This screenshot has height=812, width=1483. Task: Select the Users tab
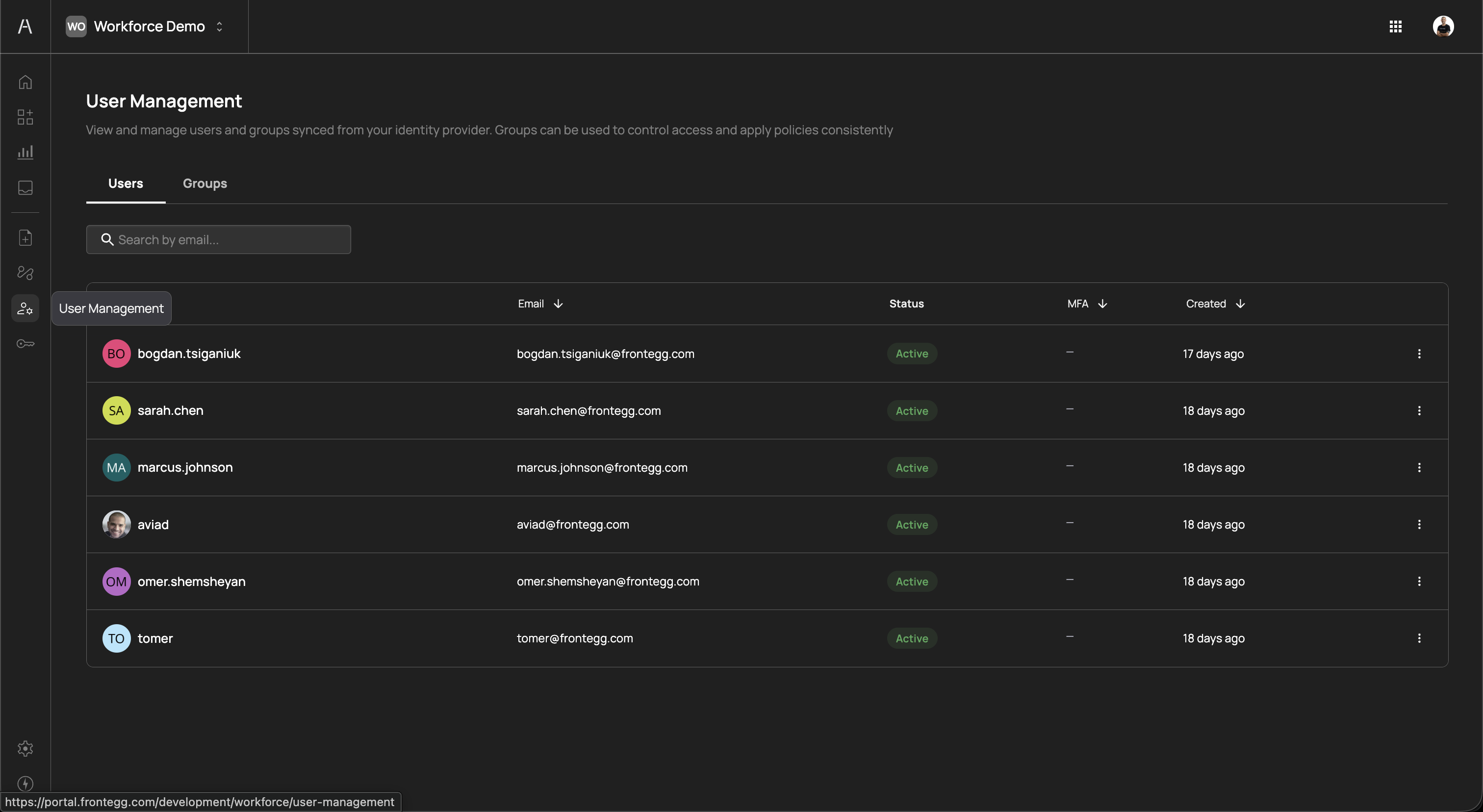126,183
